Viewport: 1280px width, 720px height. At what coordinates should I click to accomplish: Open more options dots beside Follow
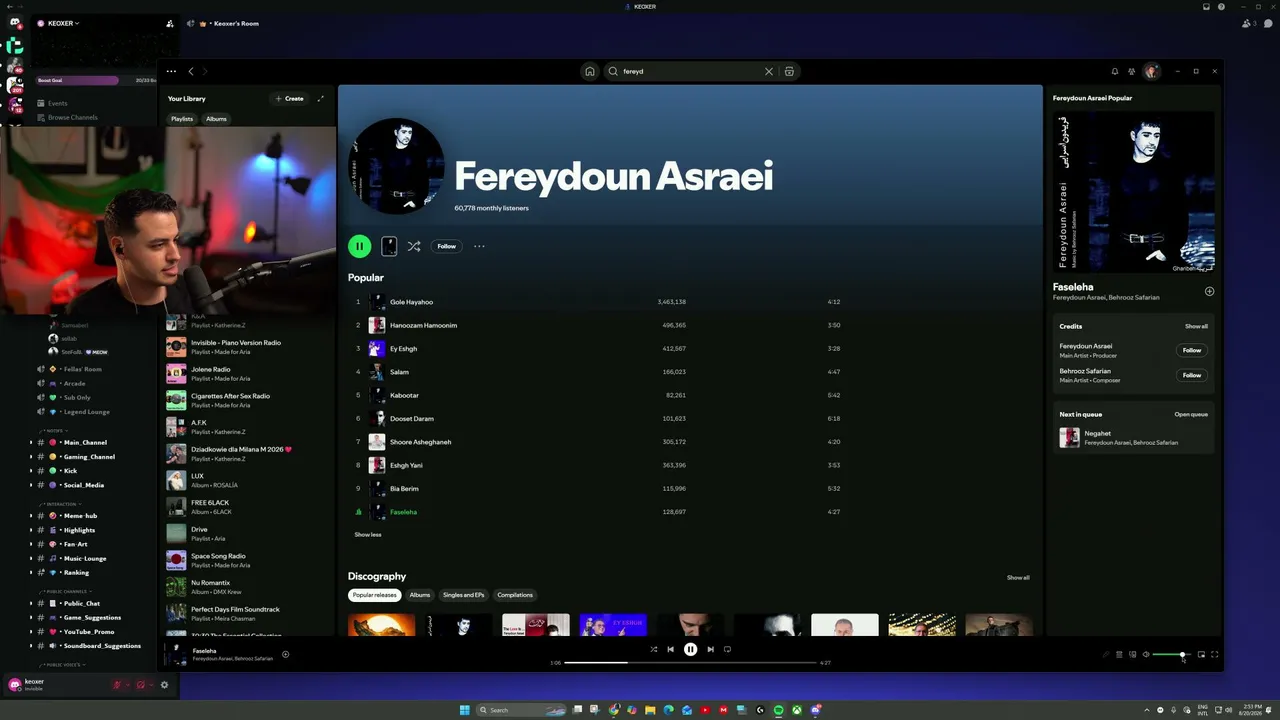point(479,246)
